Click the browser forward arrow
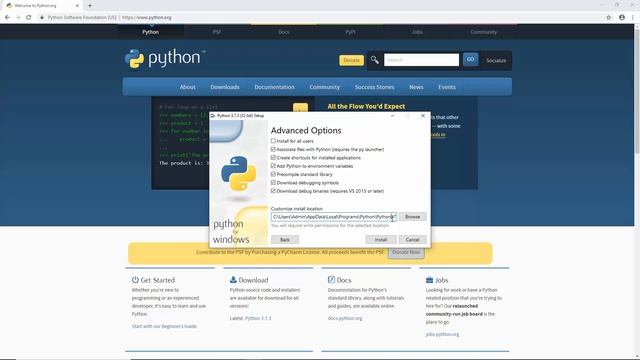 coord(18,18)
